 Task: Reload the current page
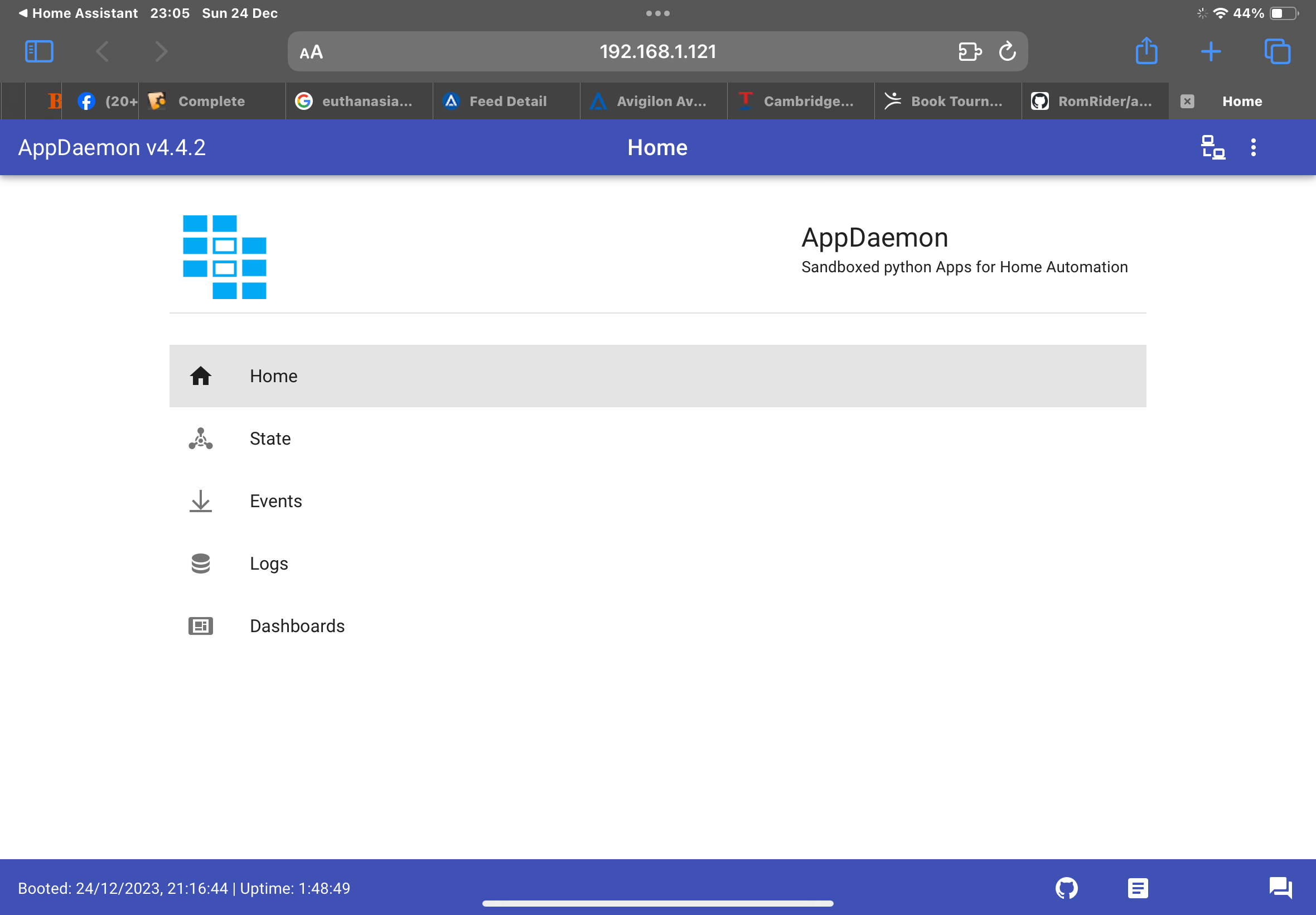click(x=1007, y=51)
